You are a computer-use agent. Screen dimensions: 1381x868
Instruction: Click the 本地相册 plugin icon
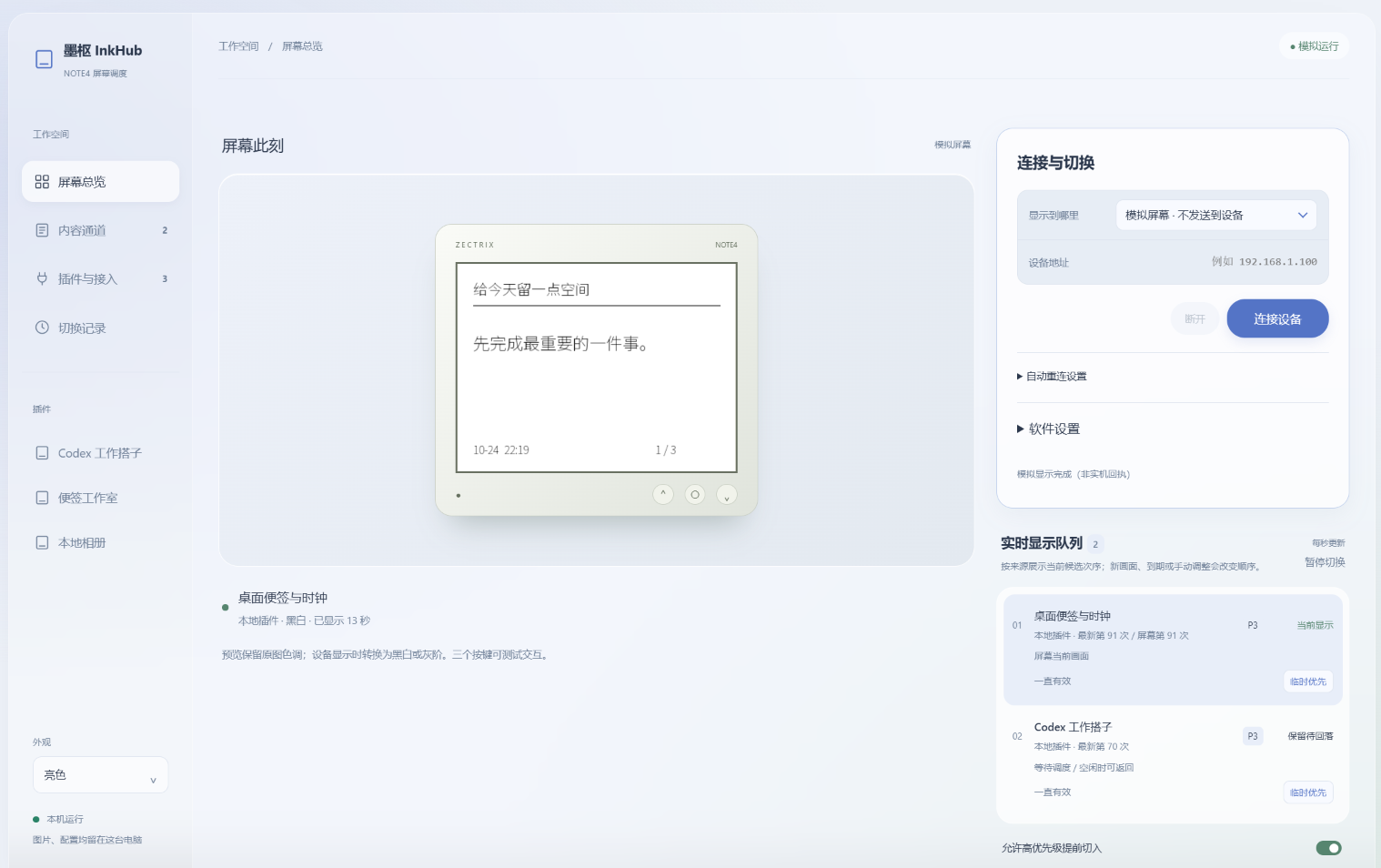point(42,542)
